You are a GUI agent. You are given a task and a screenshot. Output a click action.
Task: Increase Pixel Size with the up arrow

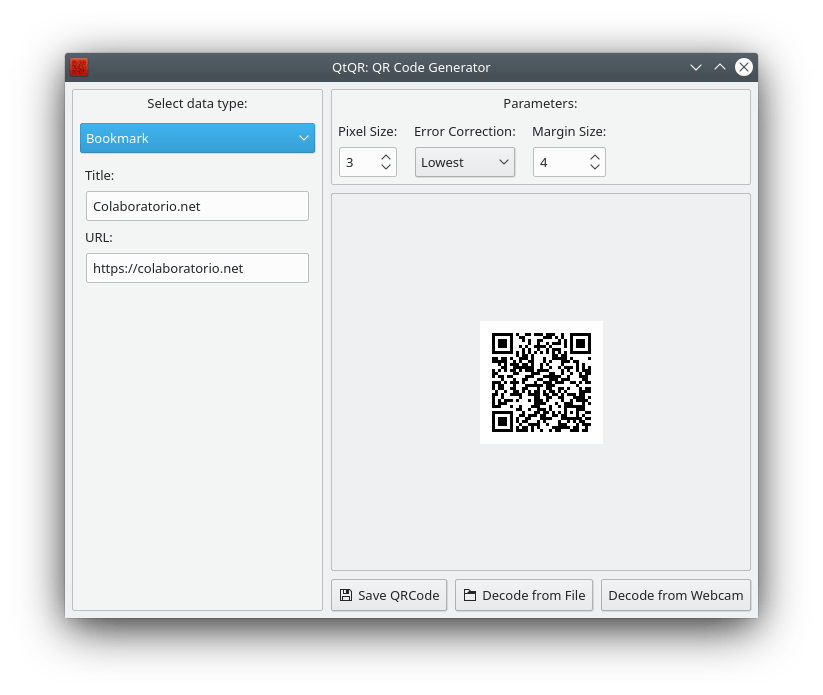386,157
